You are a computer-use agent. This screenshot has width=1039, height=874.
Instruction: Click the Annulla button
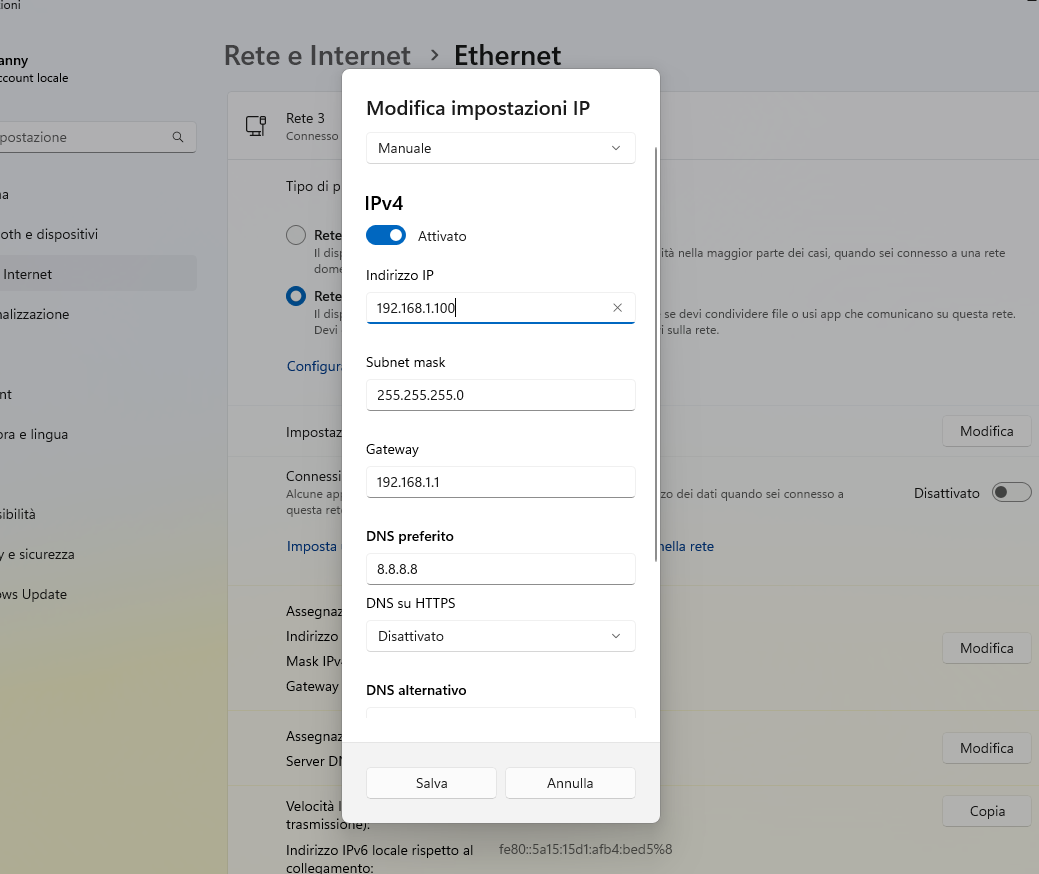coord(570,783)
